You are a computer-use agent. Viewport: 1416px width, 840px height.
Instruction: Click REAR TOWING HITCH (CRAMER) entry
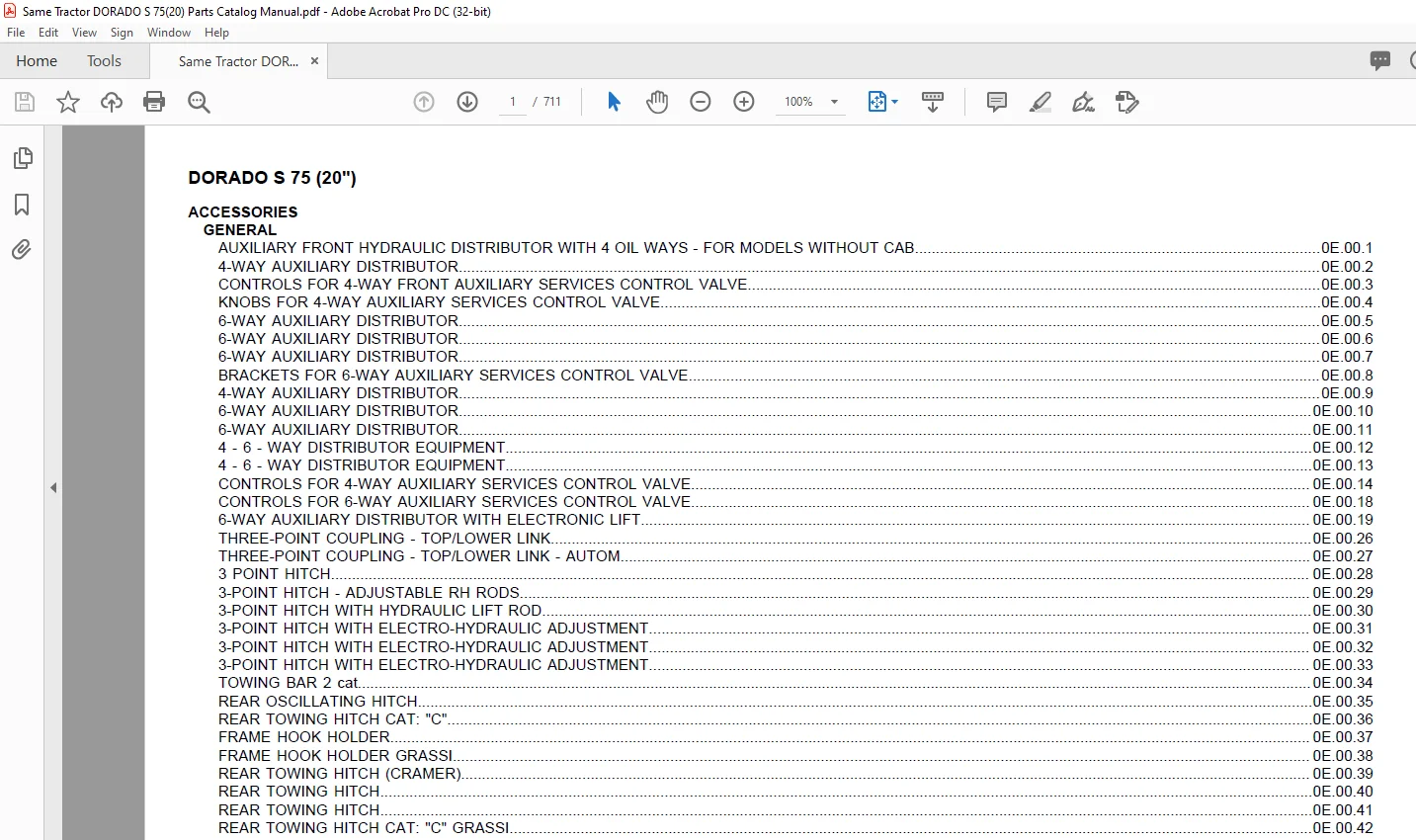tap(340, 774)
